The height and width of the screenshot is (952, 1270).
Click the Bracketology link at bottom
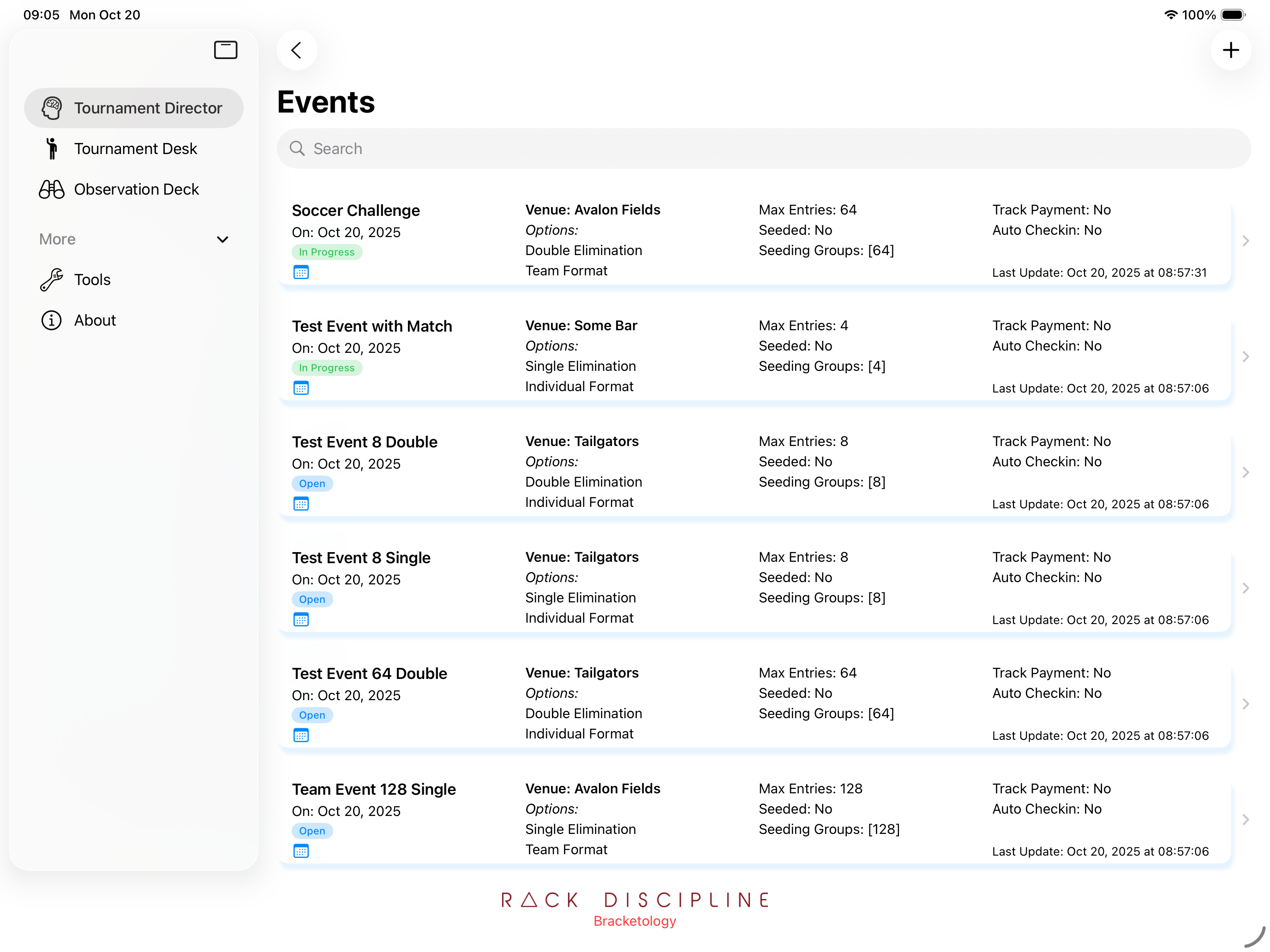[x=635, y=921]
